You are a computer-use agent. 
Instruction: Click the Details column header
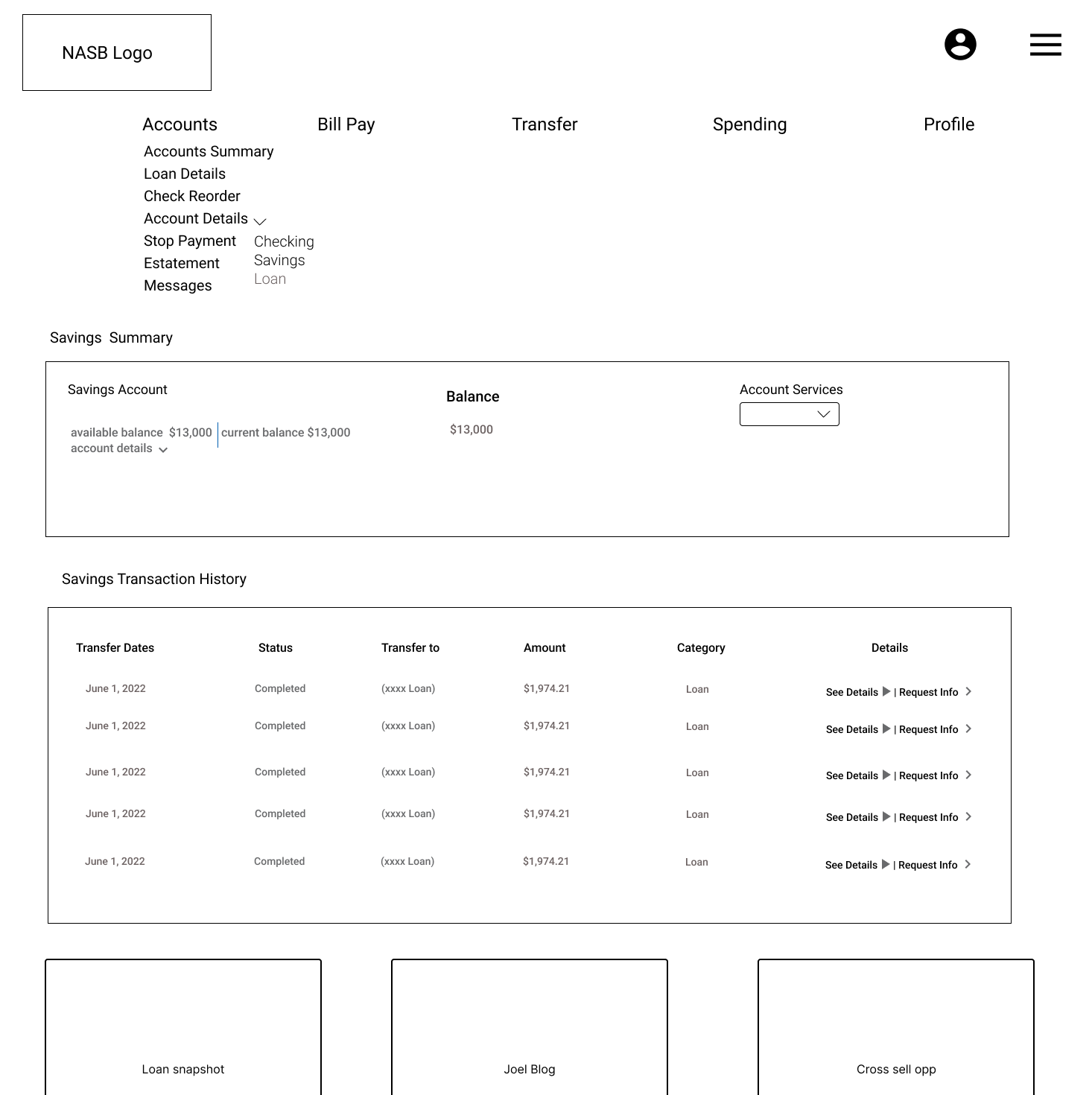pyautogui.click(x=889, y=648)
